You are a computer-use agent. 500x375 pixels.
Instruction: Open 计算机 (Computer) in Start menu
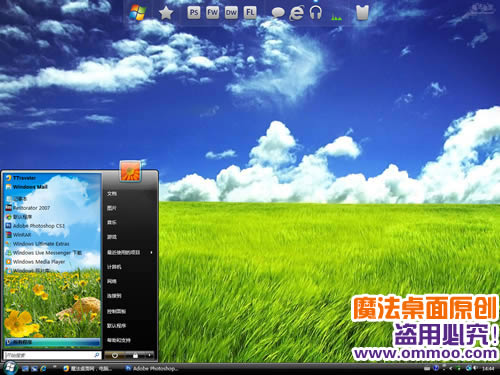point(114,267)
